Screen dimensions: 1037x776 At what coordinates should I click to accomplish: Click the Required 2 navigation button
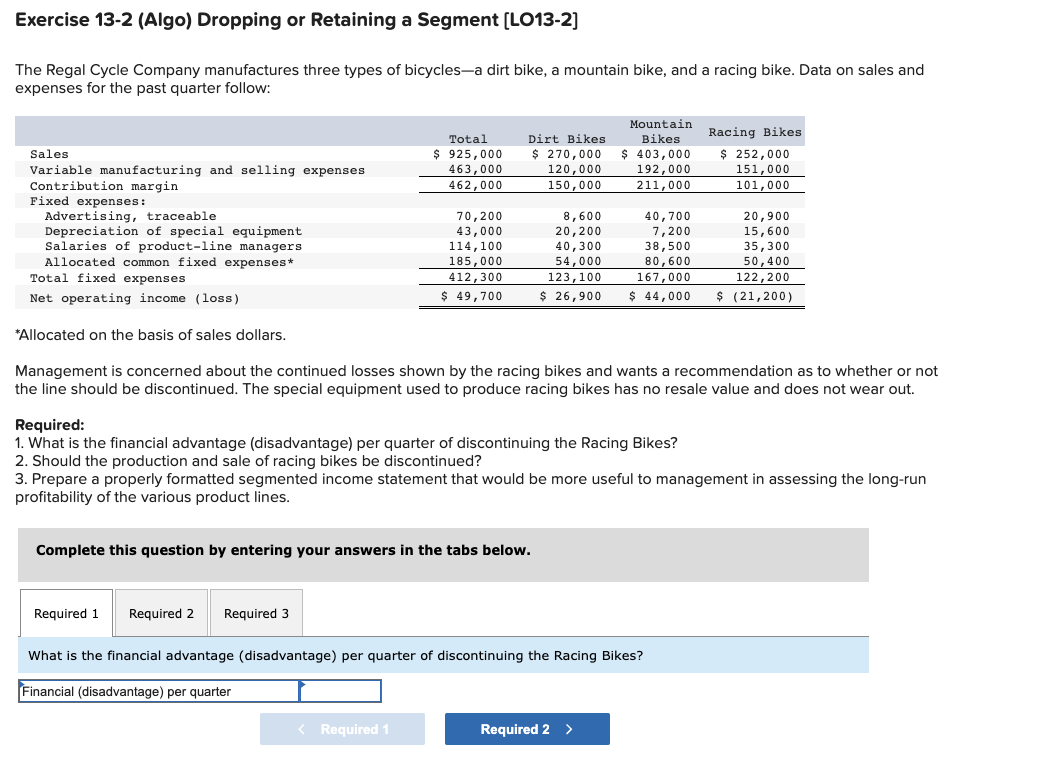[527, 729]
